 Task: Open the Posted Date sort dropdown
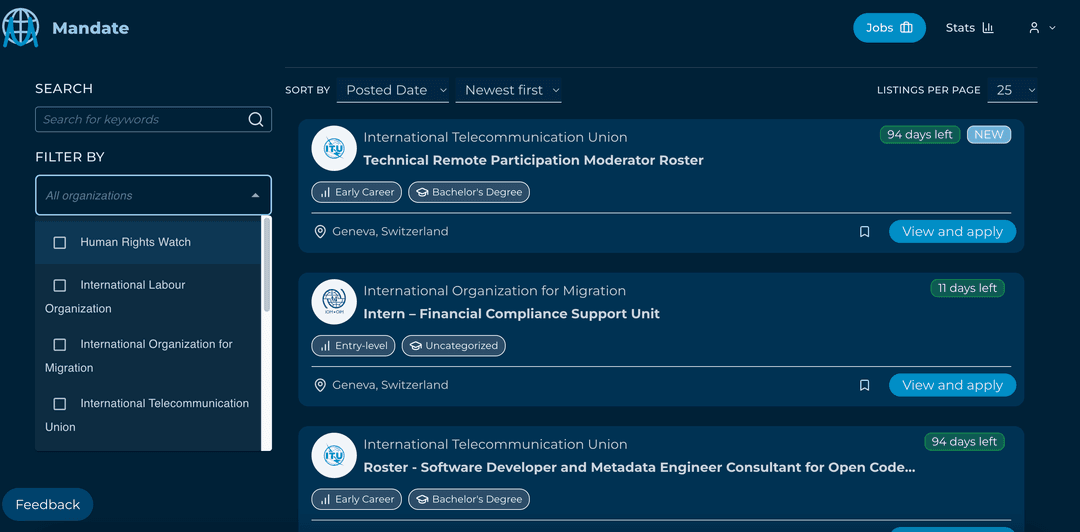point(393,90)
